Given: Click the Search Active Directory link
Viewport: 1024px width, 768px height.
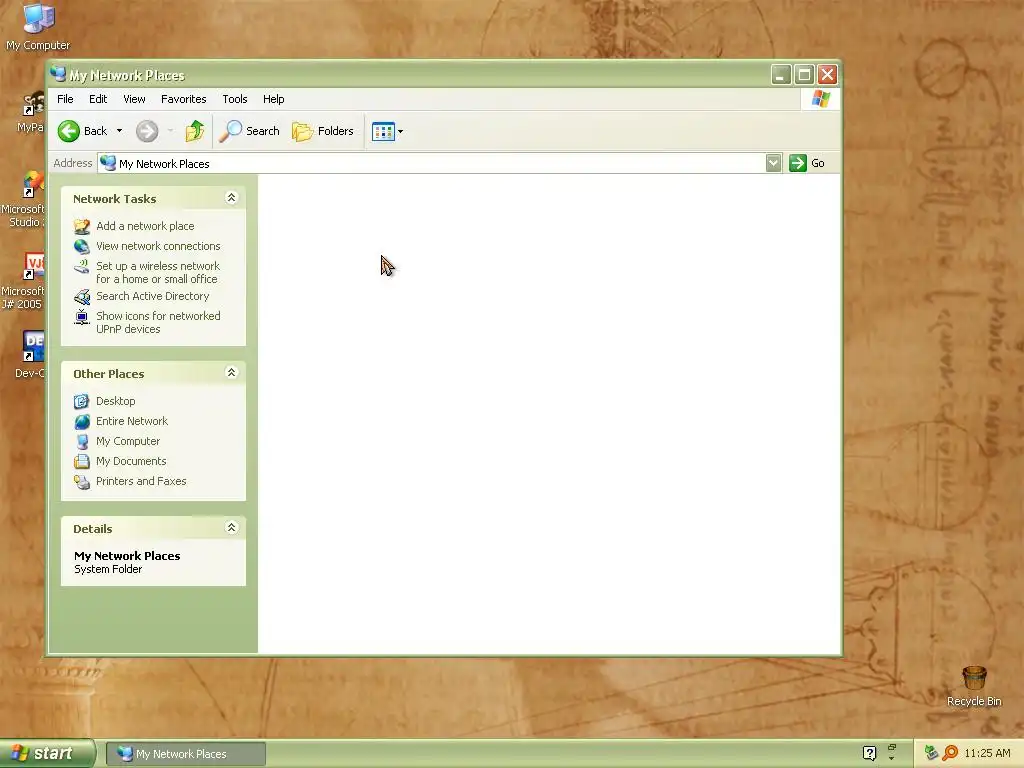Looking at the screenshot, I should pyautogui.click(x=152, y=296).
